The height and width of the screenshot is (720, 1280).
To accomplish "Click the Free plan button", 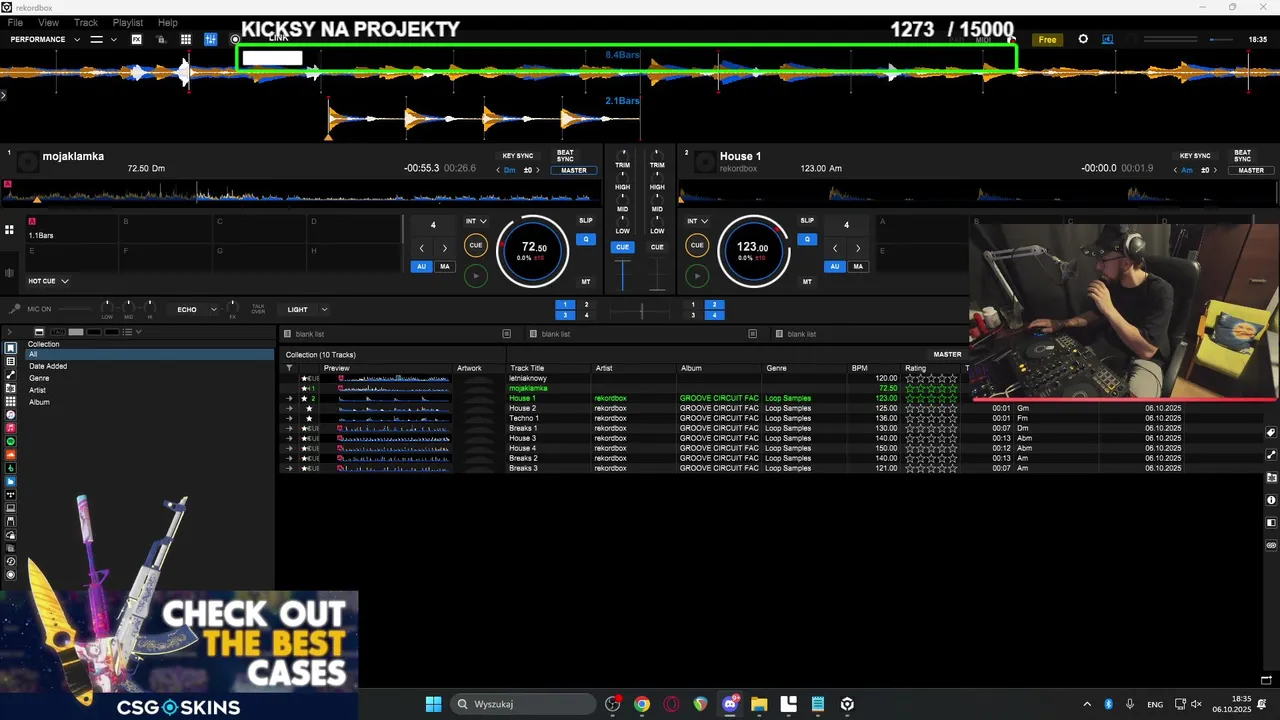I will click(x=1047, y=40).
